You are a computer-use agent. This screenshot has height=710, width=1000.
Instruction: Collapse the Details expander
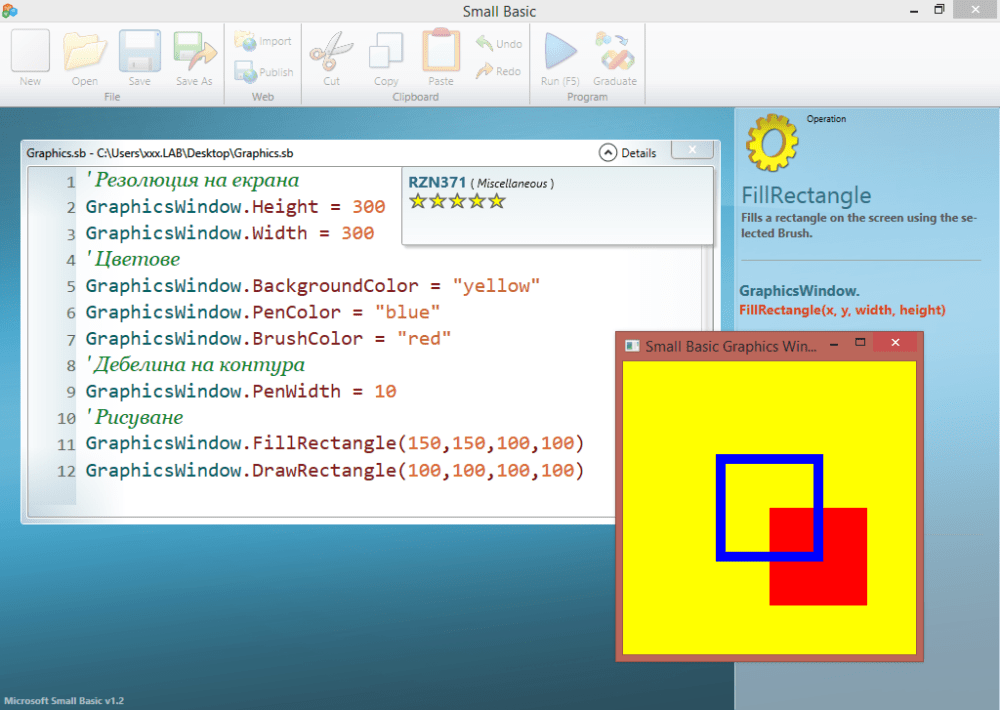pyautogui.click(x=608, y=152)
